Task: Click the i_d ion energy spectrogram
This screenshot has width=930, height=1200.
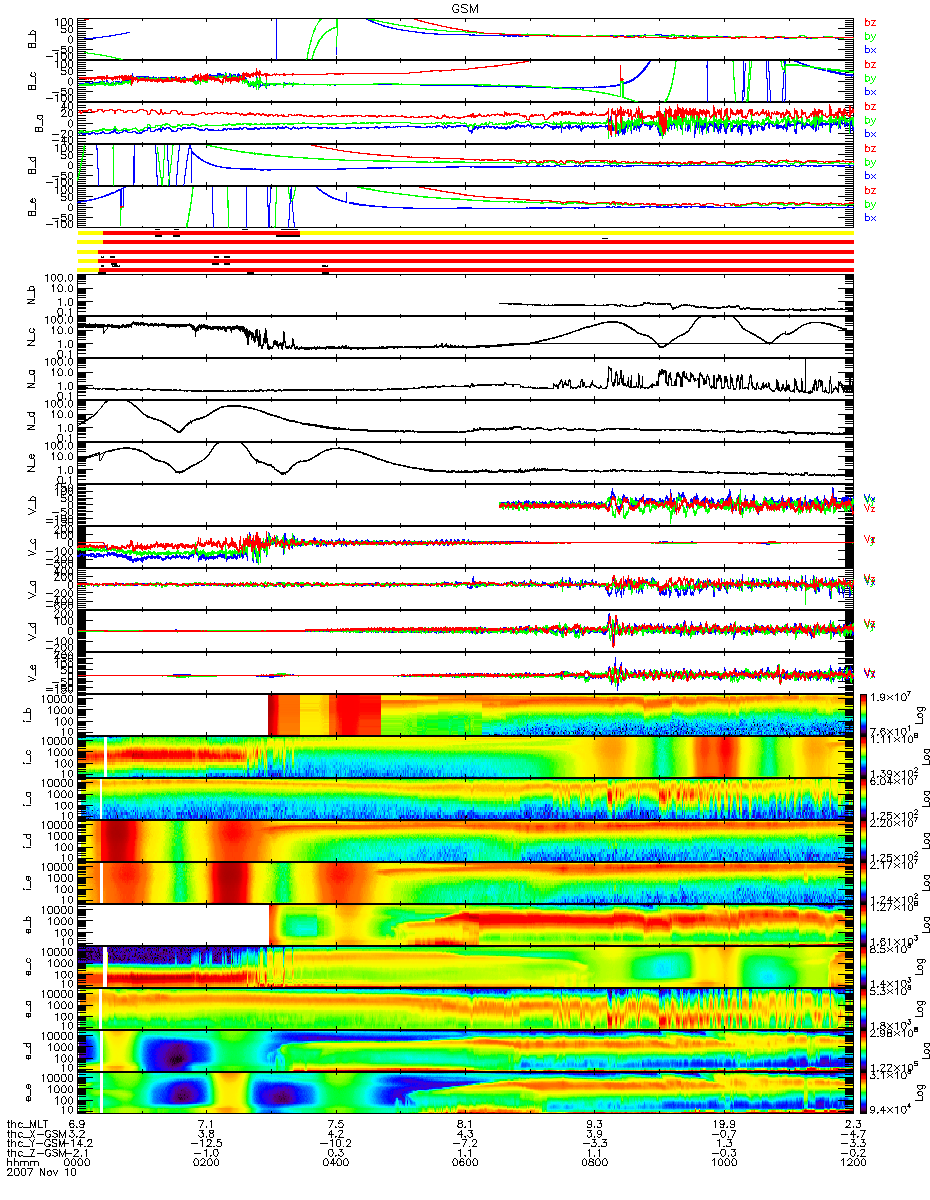Action: (464, 841)
